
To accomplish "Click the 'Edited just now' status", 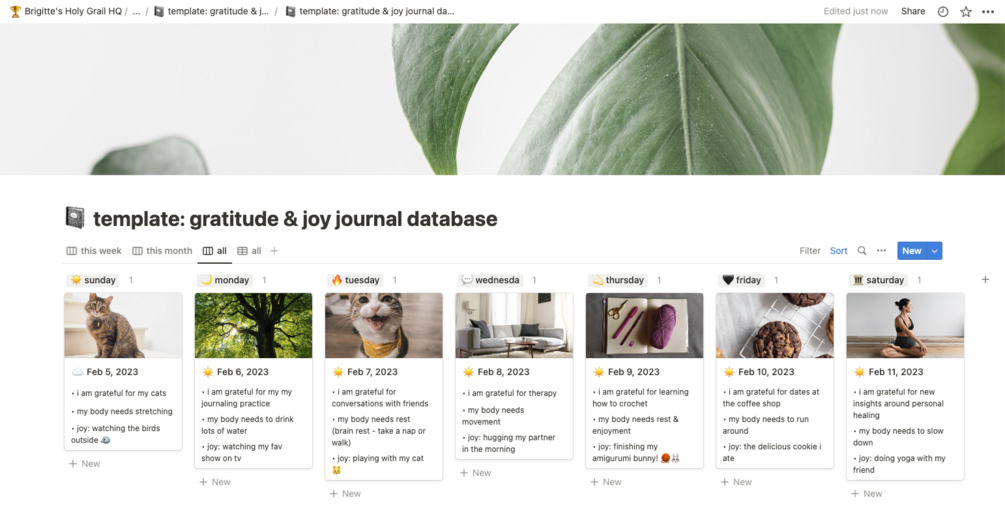I will (x=856, y=12).
